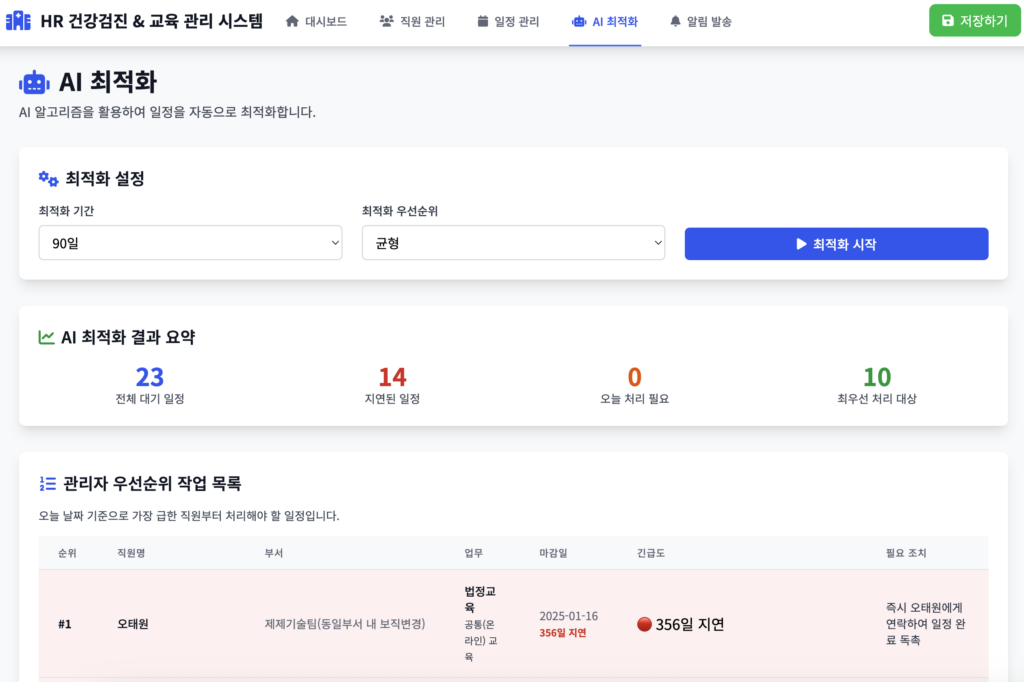Screen dimensions: 1024x682
Task: Click the 지연된 일정 count 14
Action: 392,377
